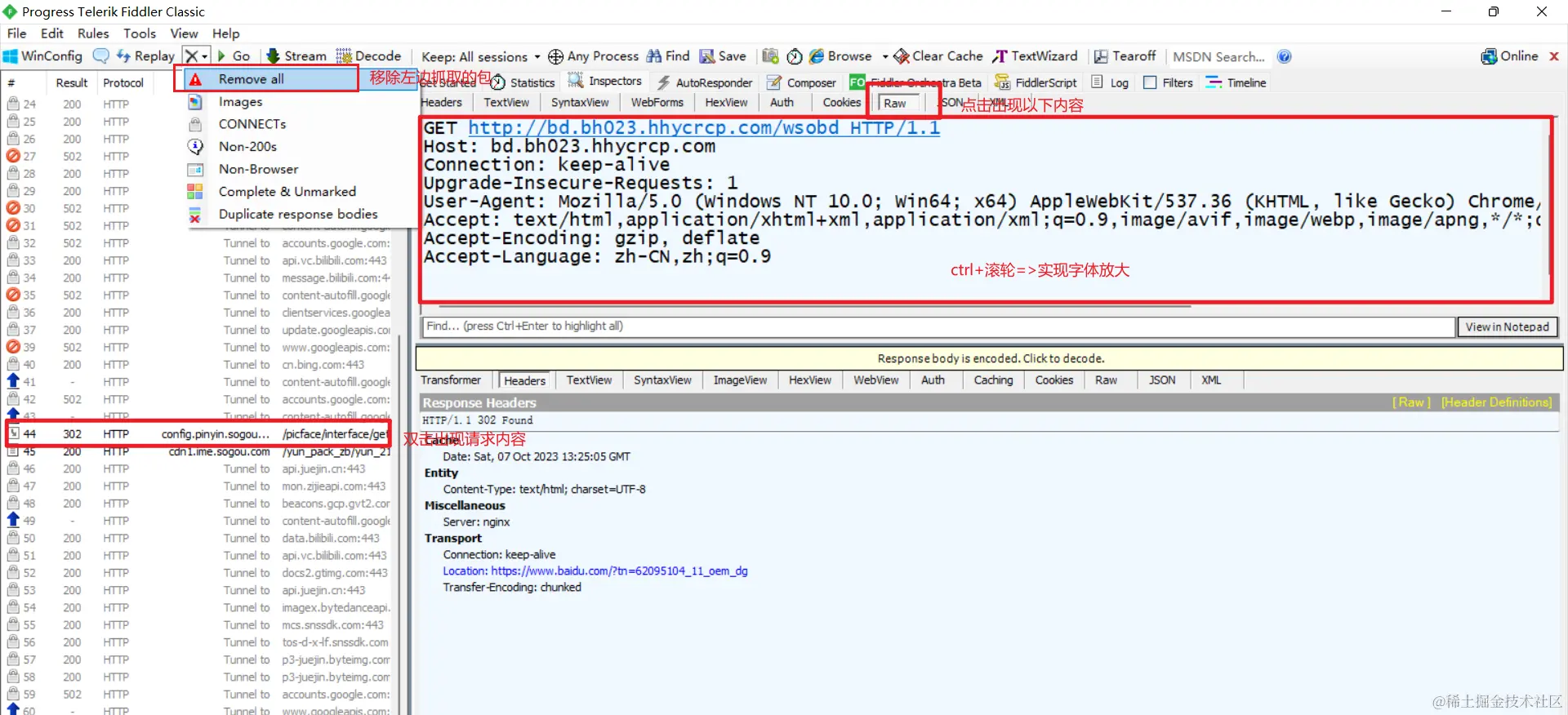Choose Non-200s in remove menu
1568x715 pixels.
(247, 147)
